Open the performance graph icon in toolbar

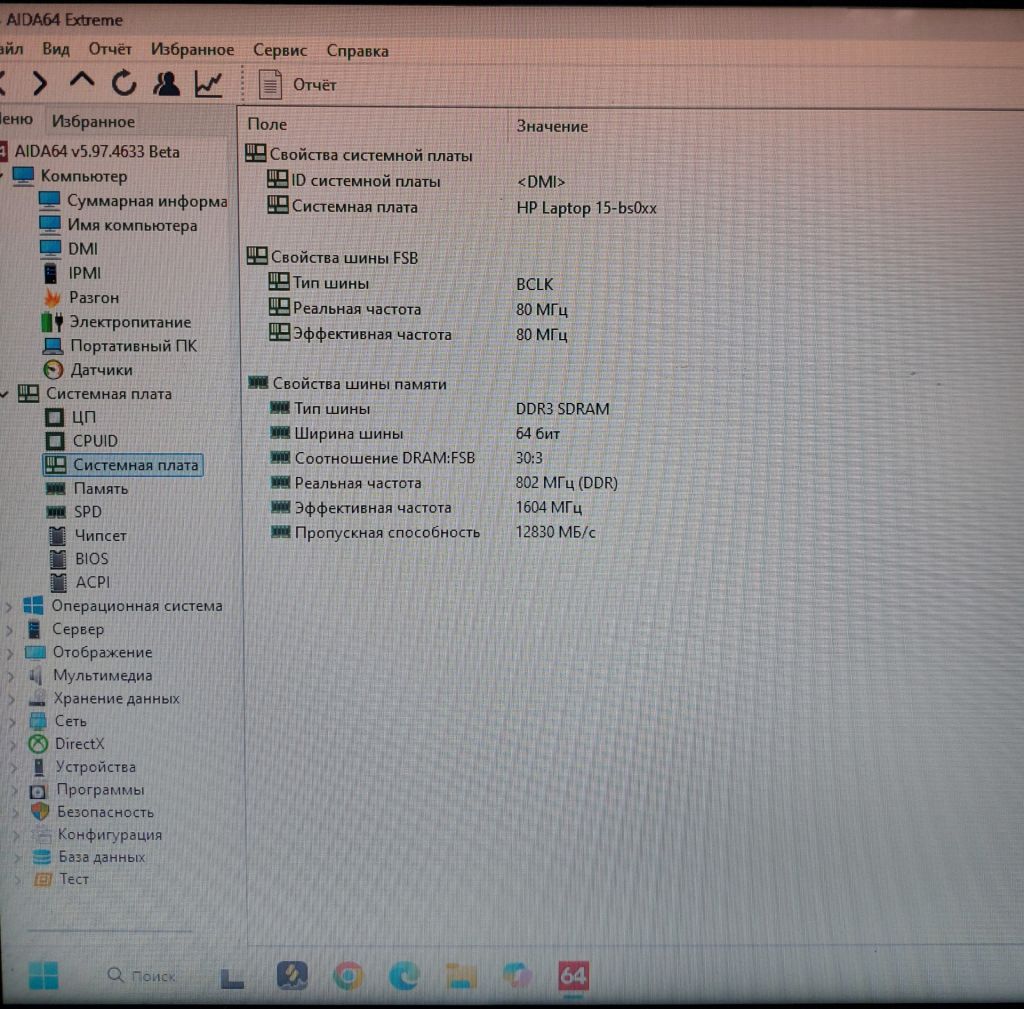tap(209, 84)
